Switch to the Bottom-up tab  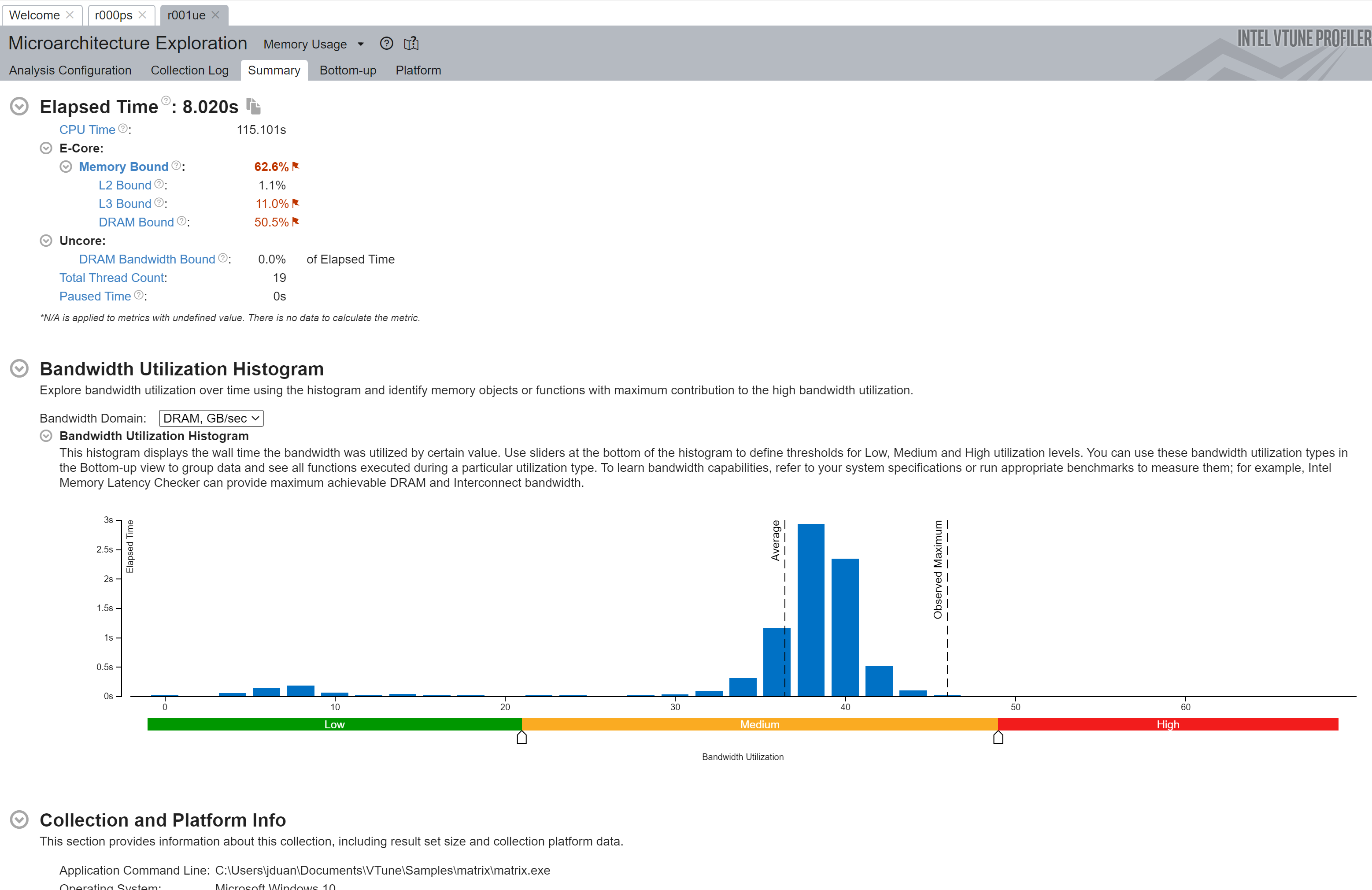pyautogui.click(x=348, y=70)
